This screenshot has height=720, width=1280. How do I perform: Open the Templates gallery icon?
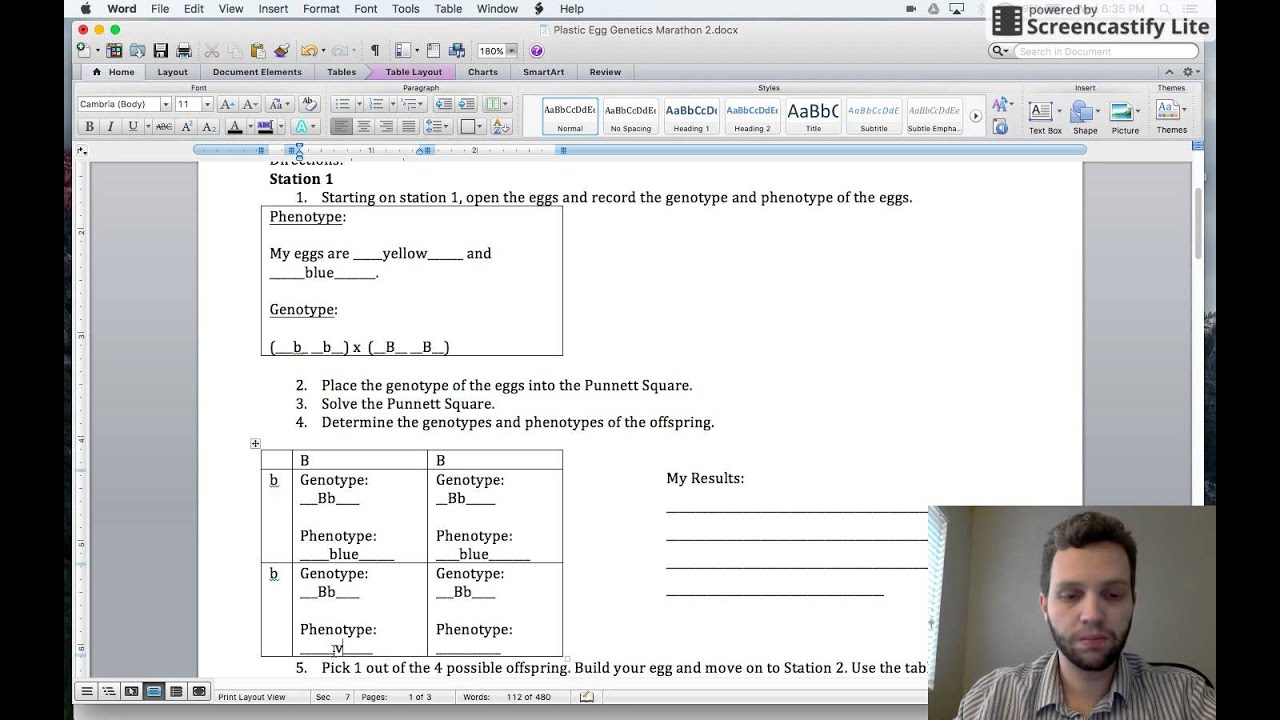[114, 50]
